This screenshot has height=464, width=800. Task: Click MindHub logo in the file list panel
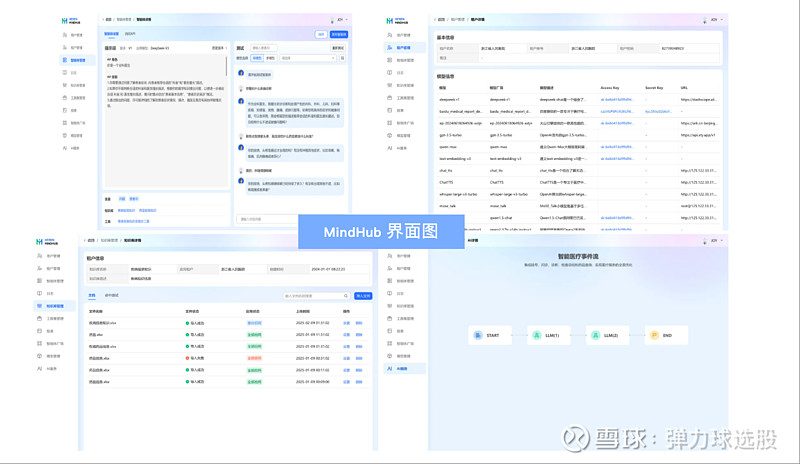pos(47,241)
